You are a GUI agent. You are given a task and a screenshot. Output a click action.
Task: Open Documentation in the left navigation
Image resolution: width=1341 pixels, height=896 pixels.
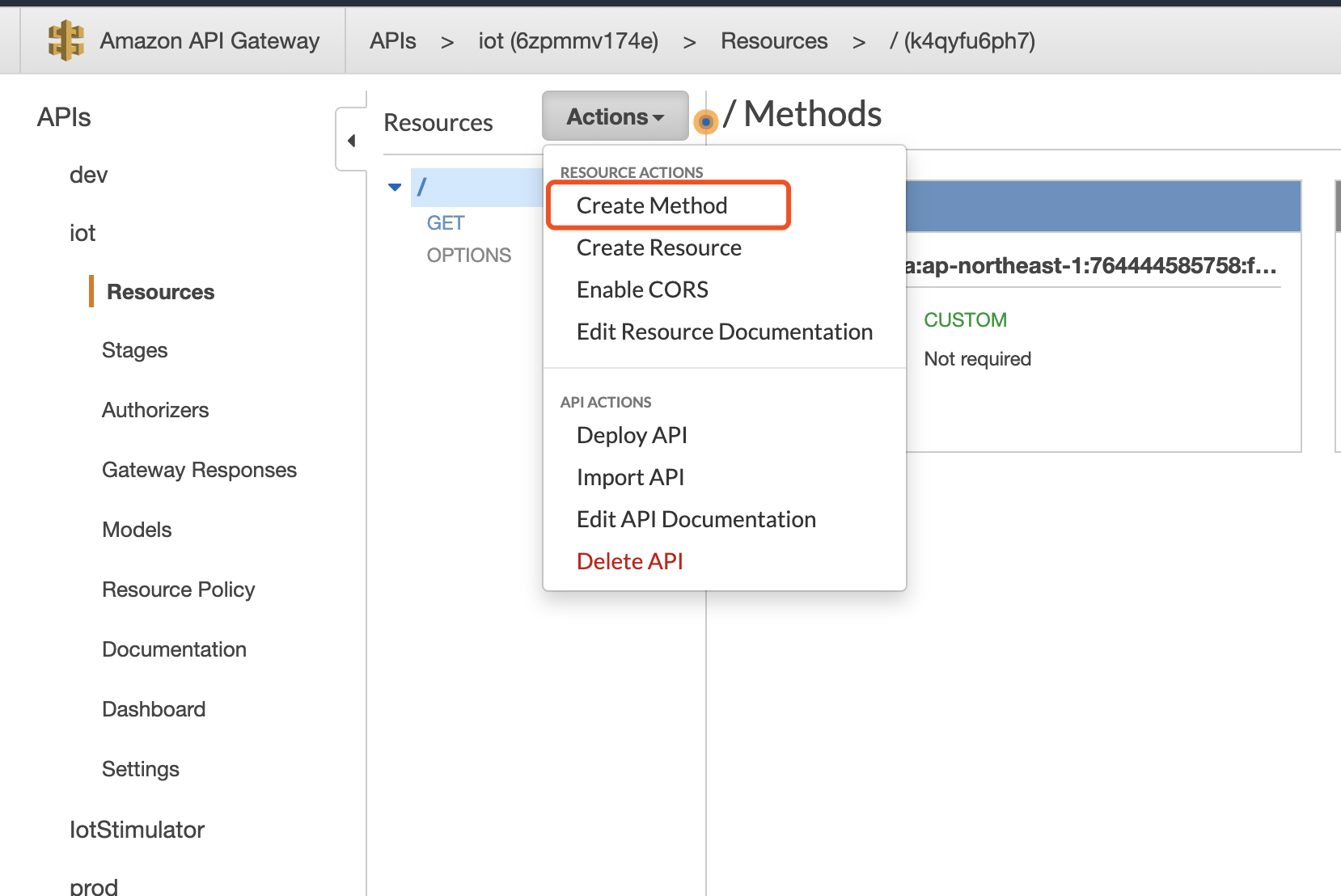174,649
